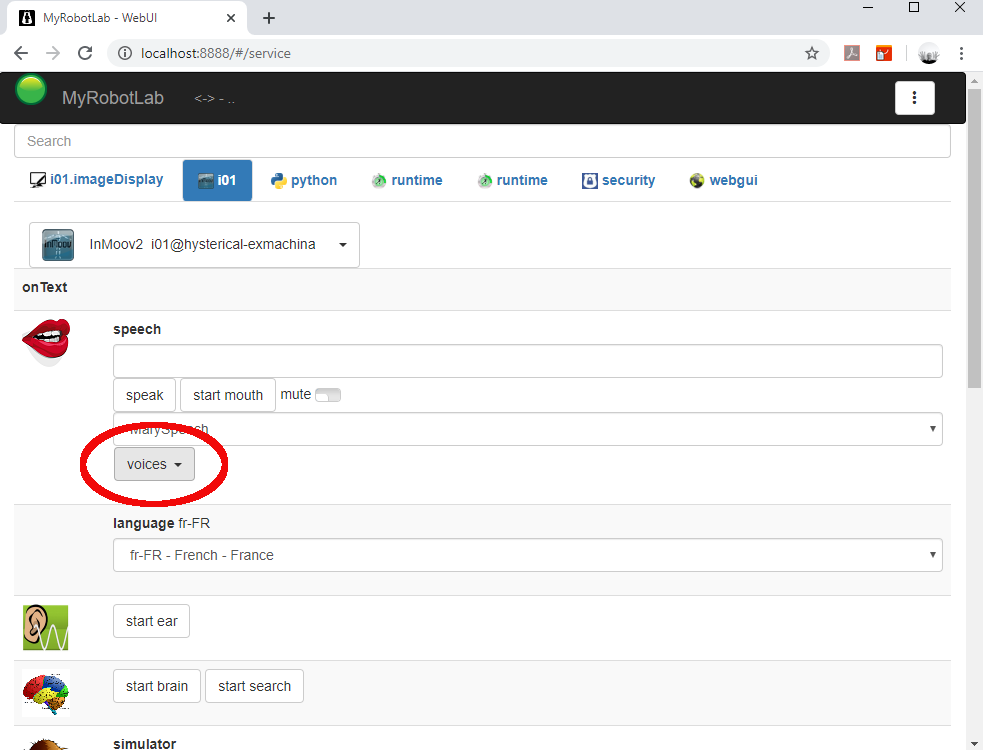Screen dimensions: 983x750
Task: Click the colorful brain icon
Action: pyautogui.click(x=46, y=692)
